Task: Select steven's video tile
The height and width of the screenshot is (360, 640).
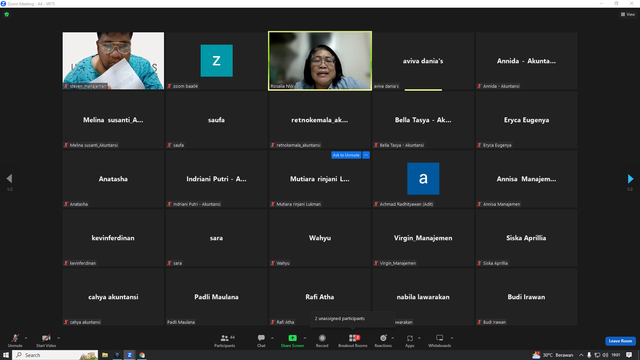Action: [x=113, y=61]
